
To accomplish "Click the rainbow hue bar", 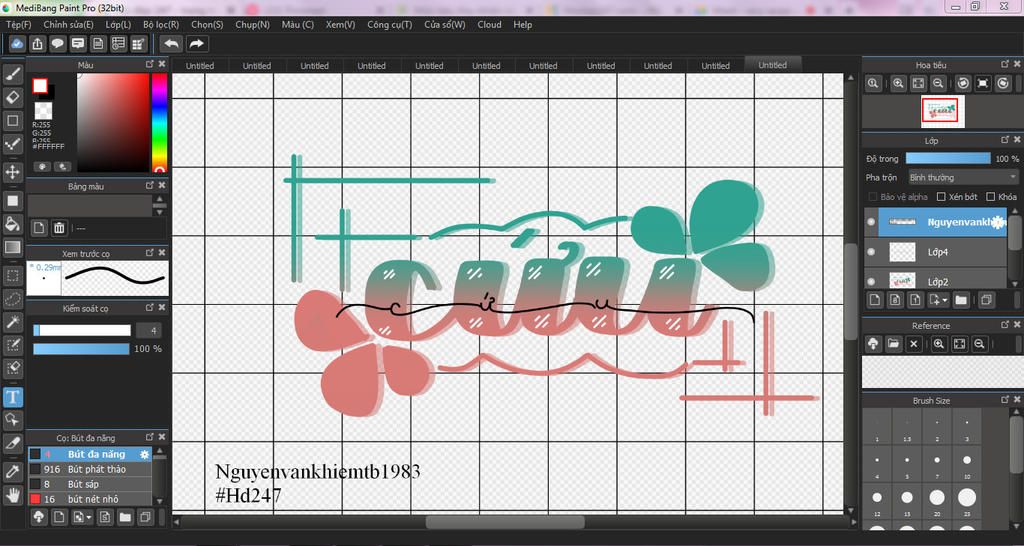I will [159, 123].
